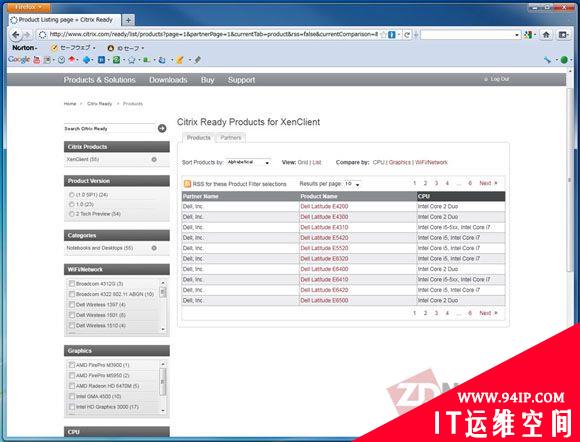580x442 pixels.
Task: Click the Norton Safe Web checkmark icon
Action: point(54,48)
